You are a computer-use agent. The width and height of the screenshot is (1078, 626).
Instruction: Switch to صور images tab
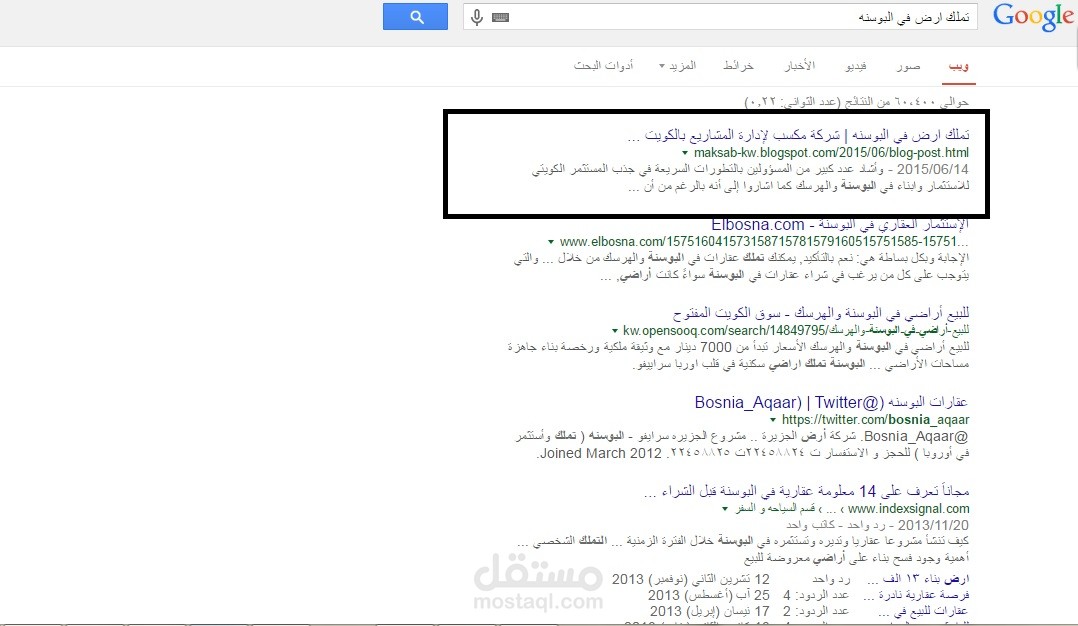[908, 66]
